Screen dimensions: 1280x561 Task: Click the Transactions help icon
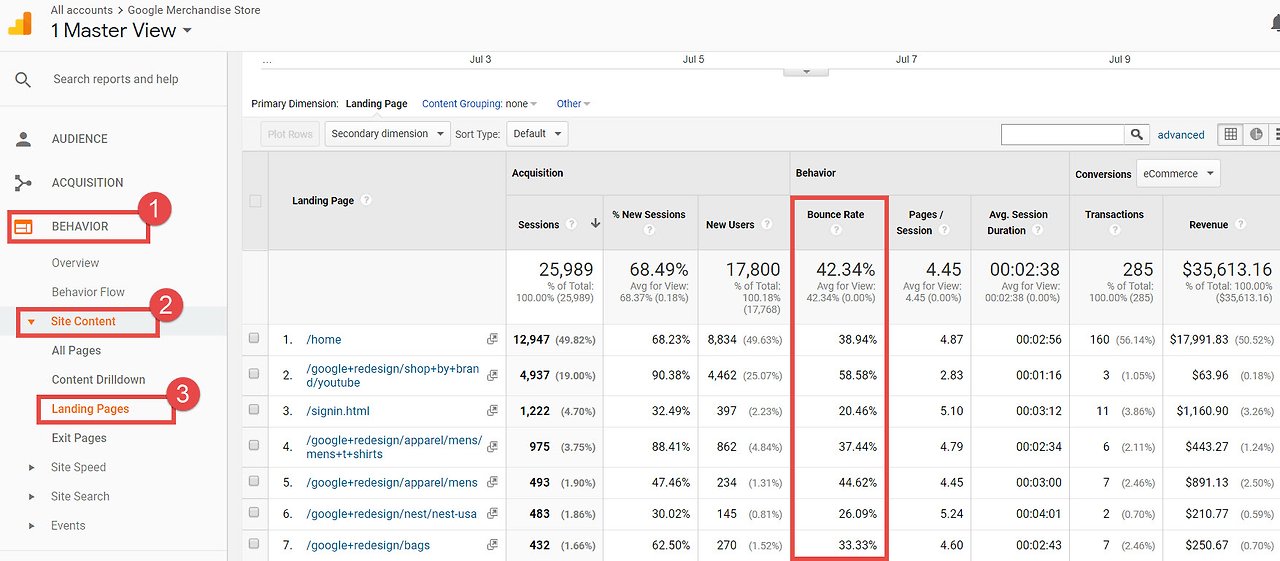(x=1114, y=231)
